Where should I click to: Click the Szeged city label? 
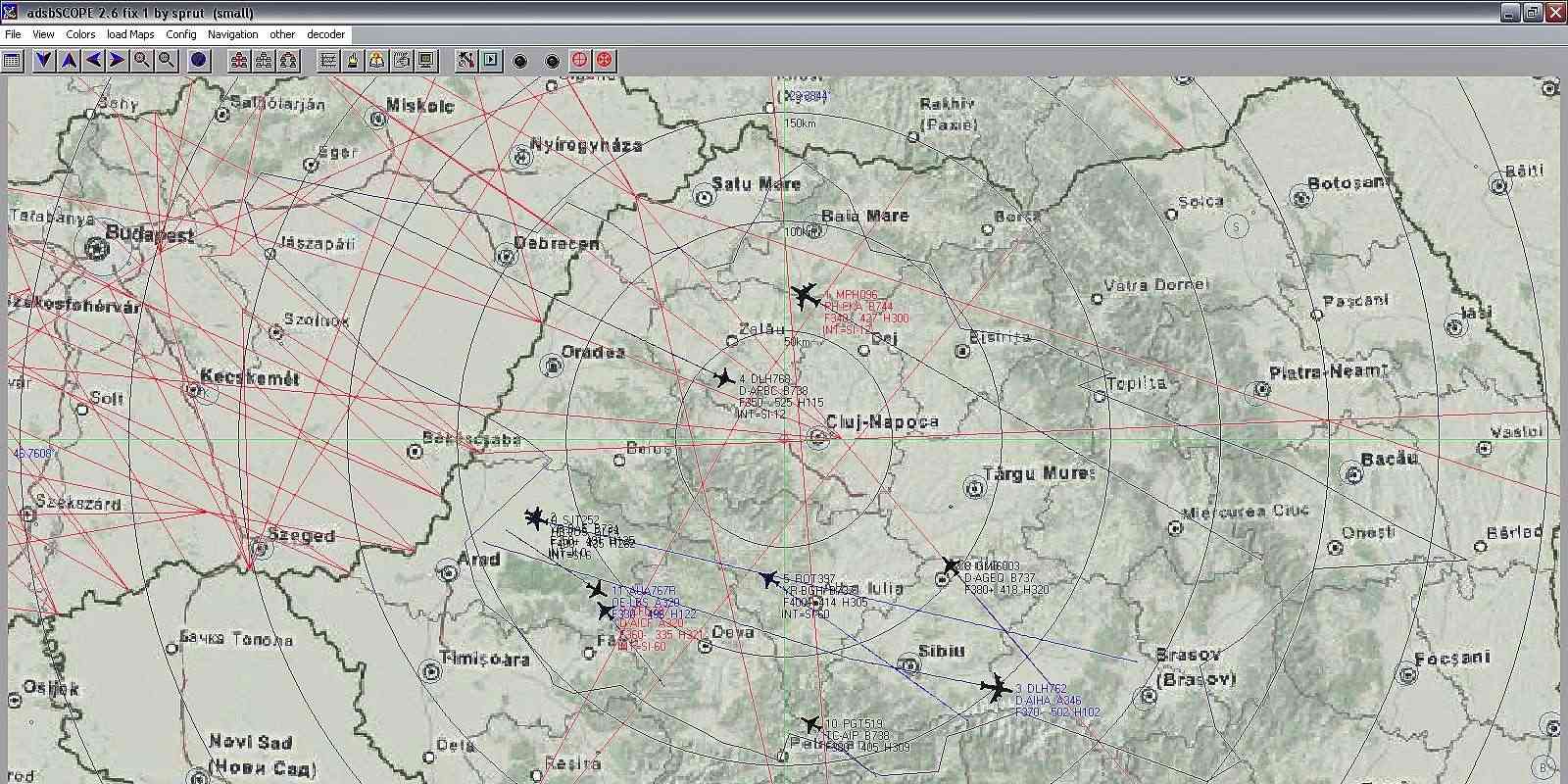click(301, 537)
